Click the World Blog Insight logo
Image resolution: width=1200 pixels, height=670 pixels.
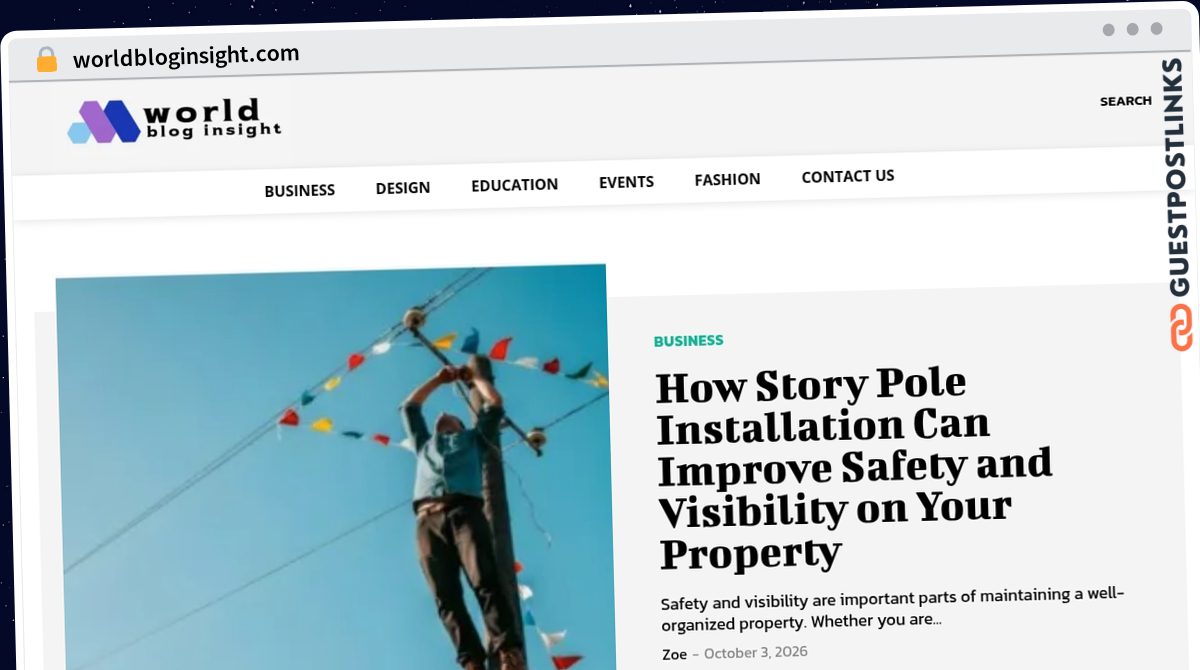pos(175,121)
